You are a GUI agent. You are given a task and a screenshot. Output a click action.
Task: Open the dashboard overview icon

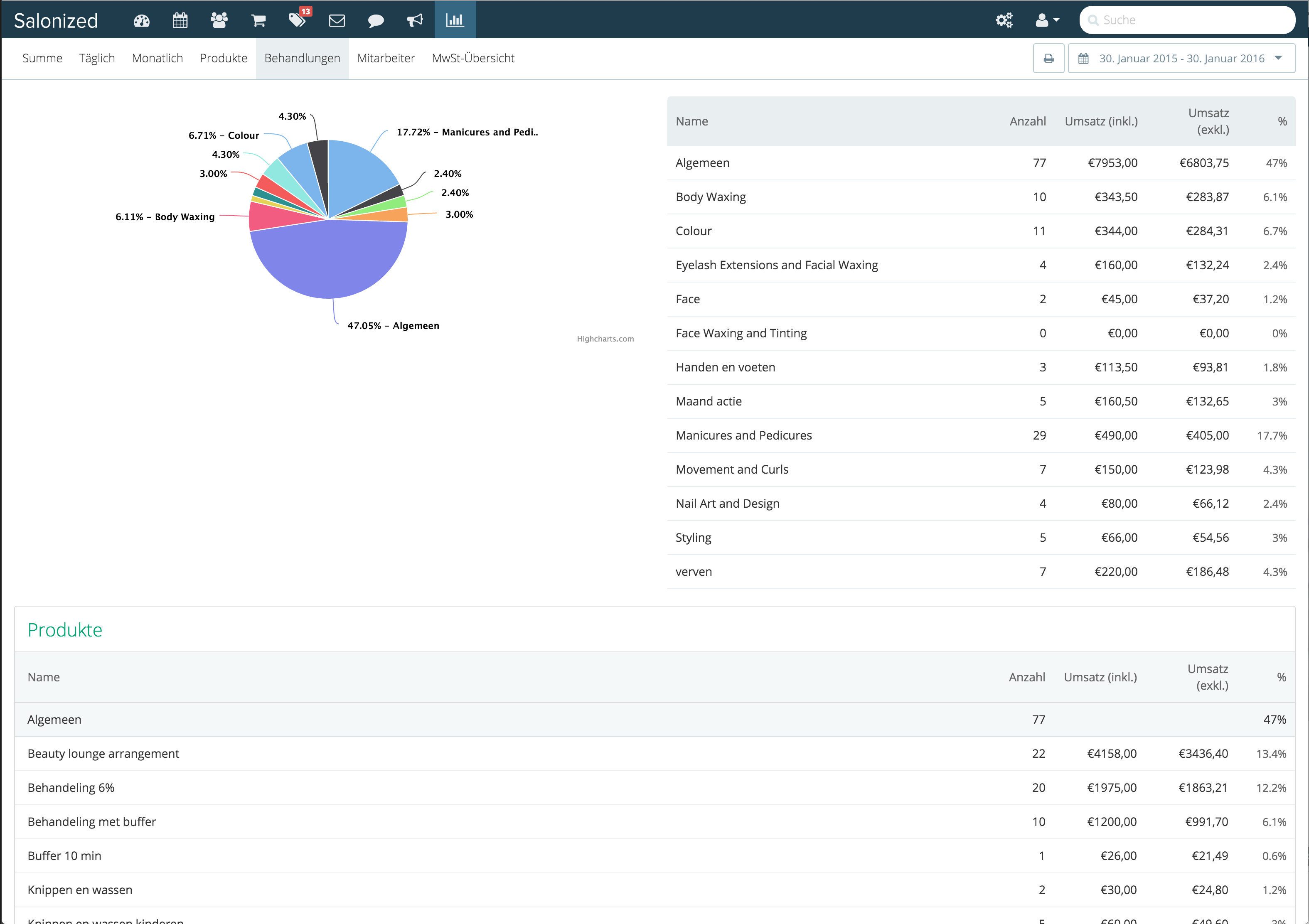(x=141, y=20)
